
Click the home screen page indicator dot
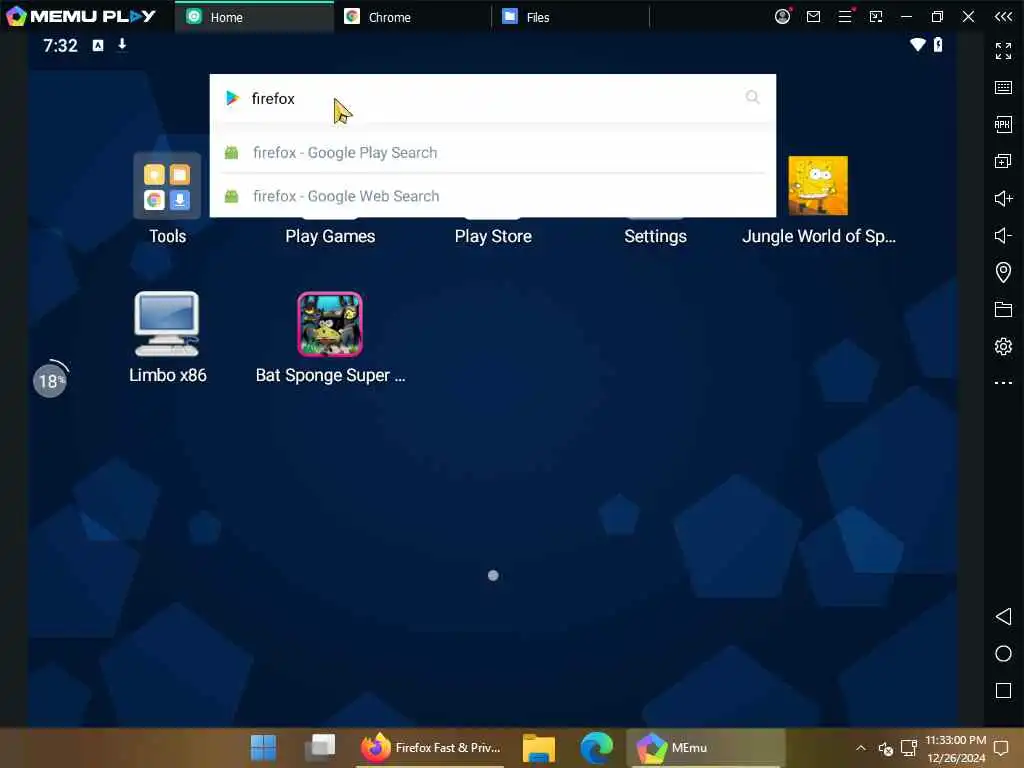pos(493,575)
